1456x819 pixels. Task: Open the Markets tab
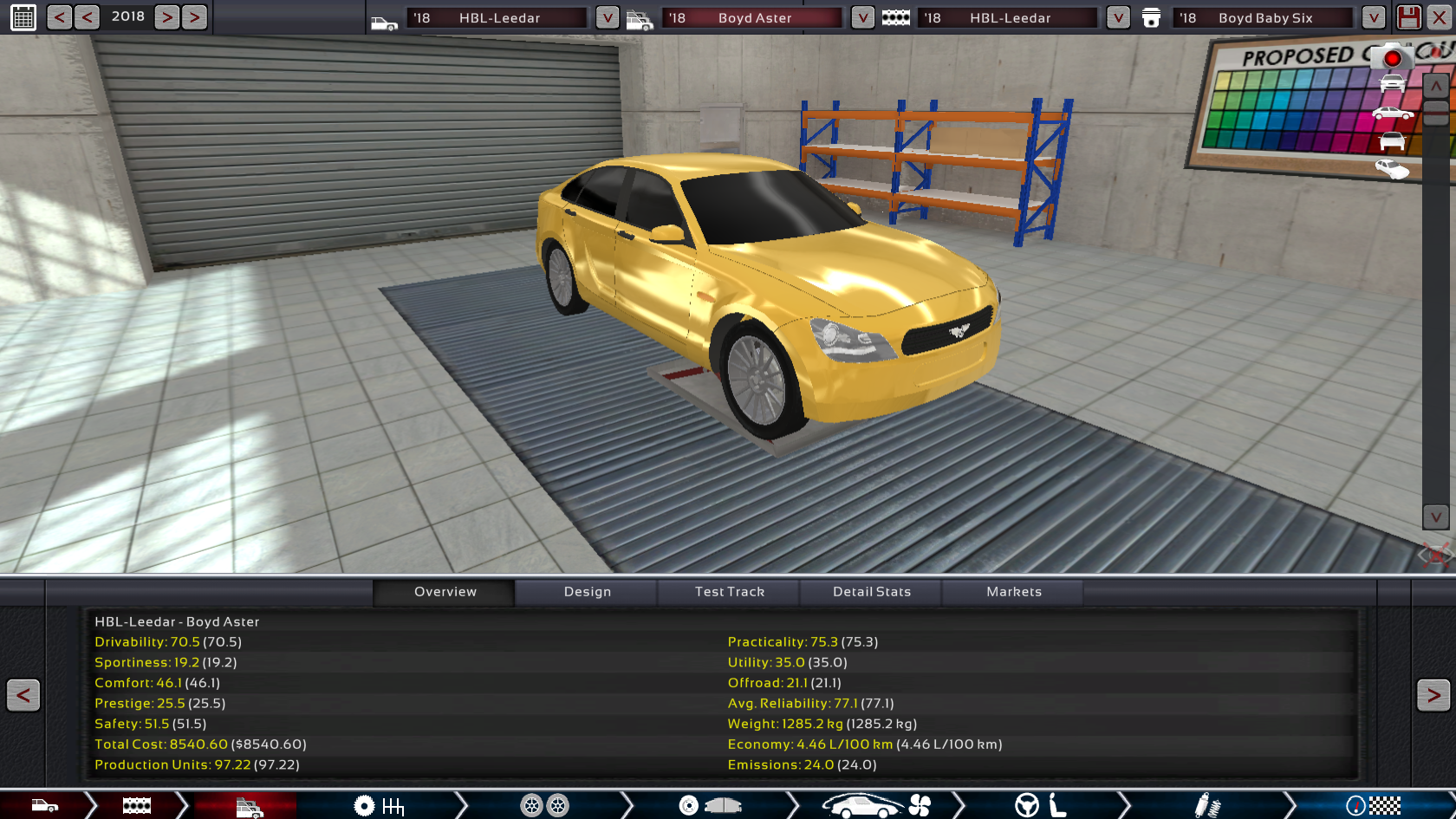tap(1013, 592)
